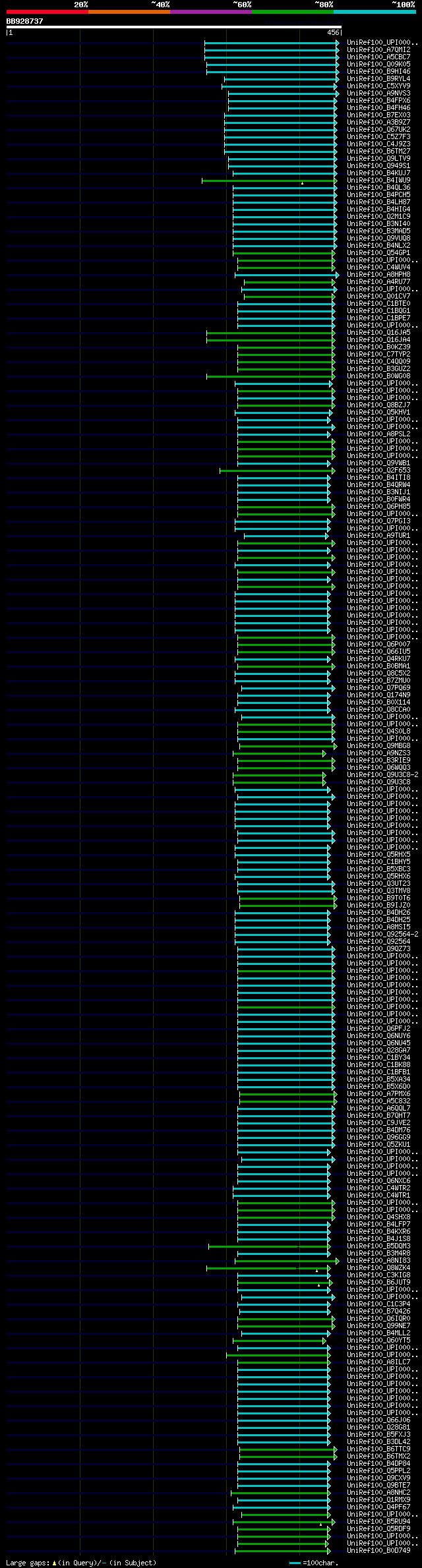Choose hit UniRef100_B4LH87
This screenshot has height=1568, width=422.
(378, 202)
